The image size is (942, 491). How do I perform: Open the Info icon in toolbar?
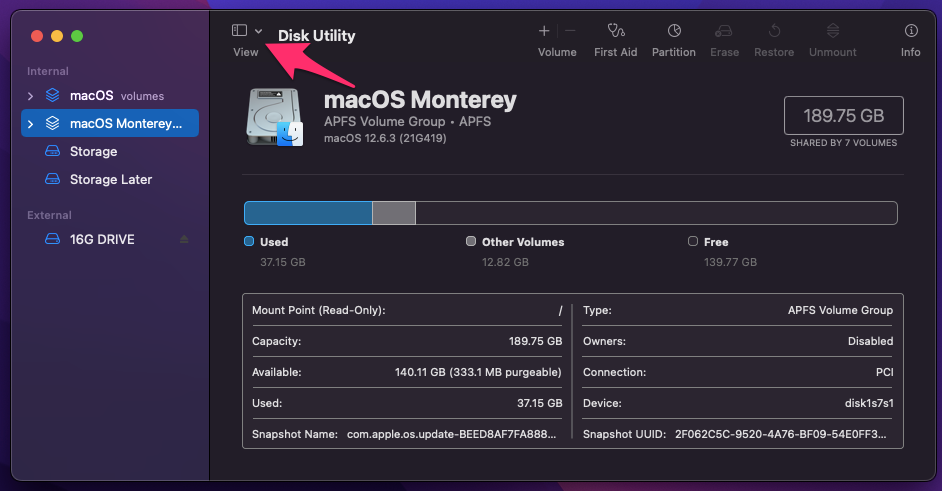pos(911,30)
